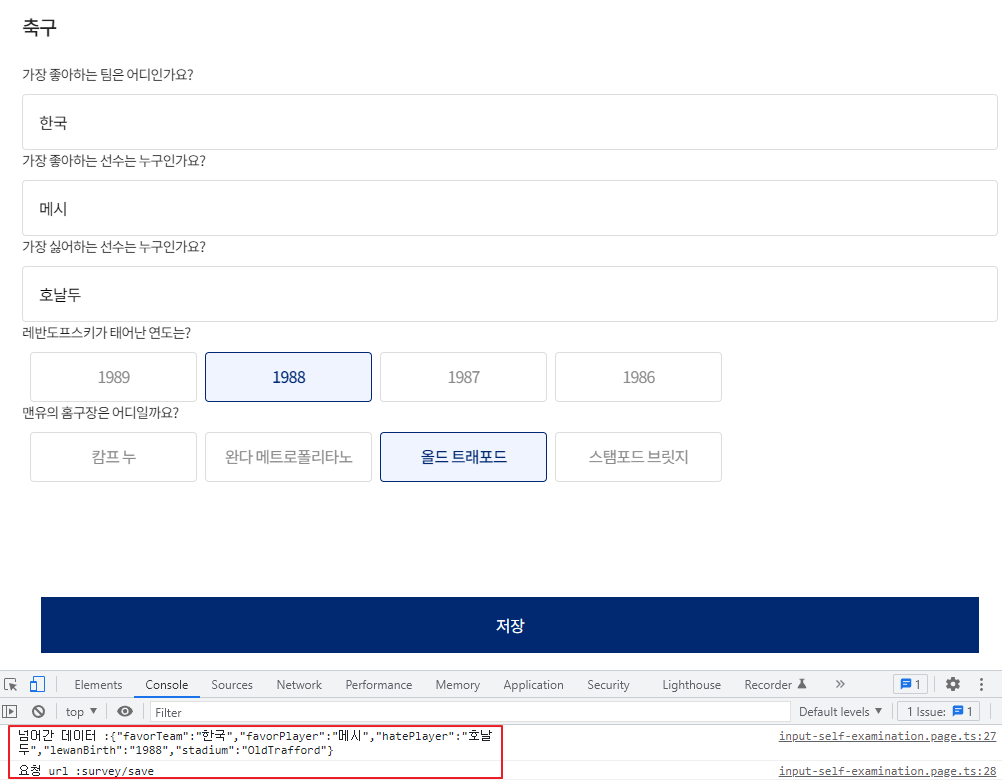Switch to the Lighthouse tab
Image resolution: width=1002 pixels, height=780 pixels.
coord(691,684)
